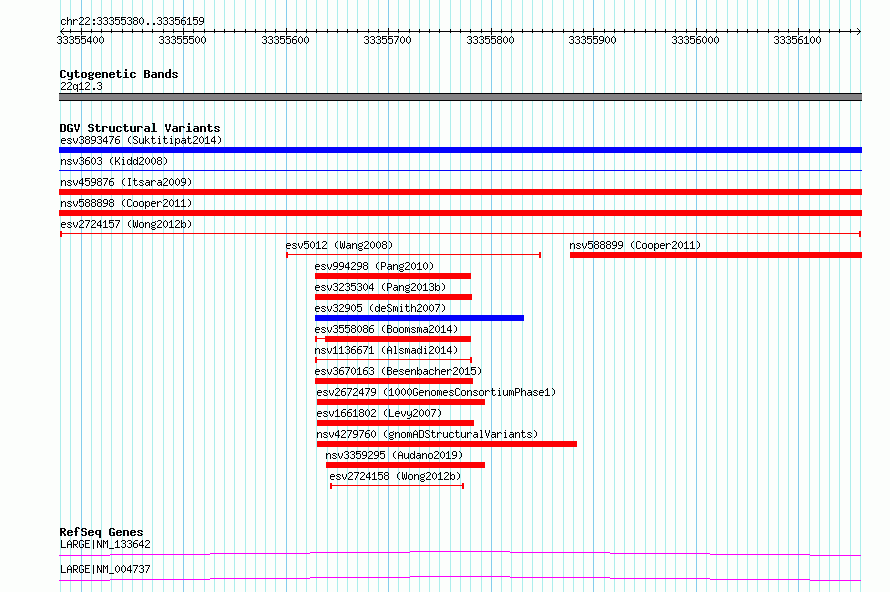Click the esv1661802 (Levy2007) label

(379, 413)
